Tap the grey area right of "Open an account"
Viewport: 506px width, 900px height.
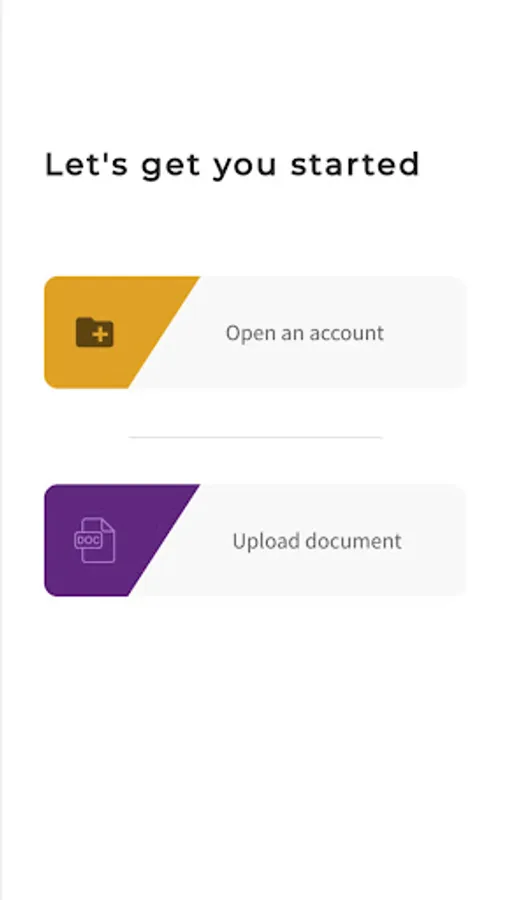426,332
